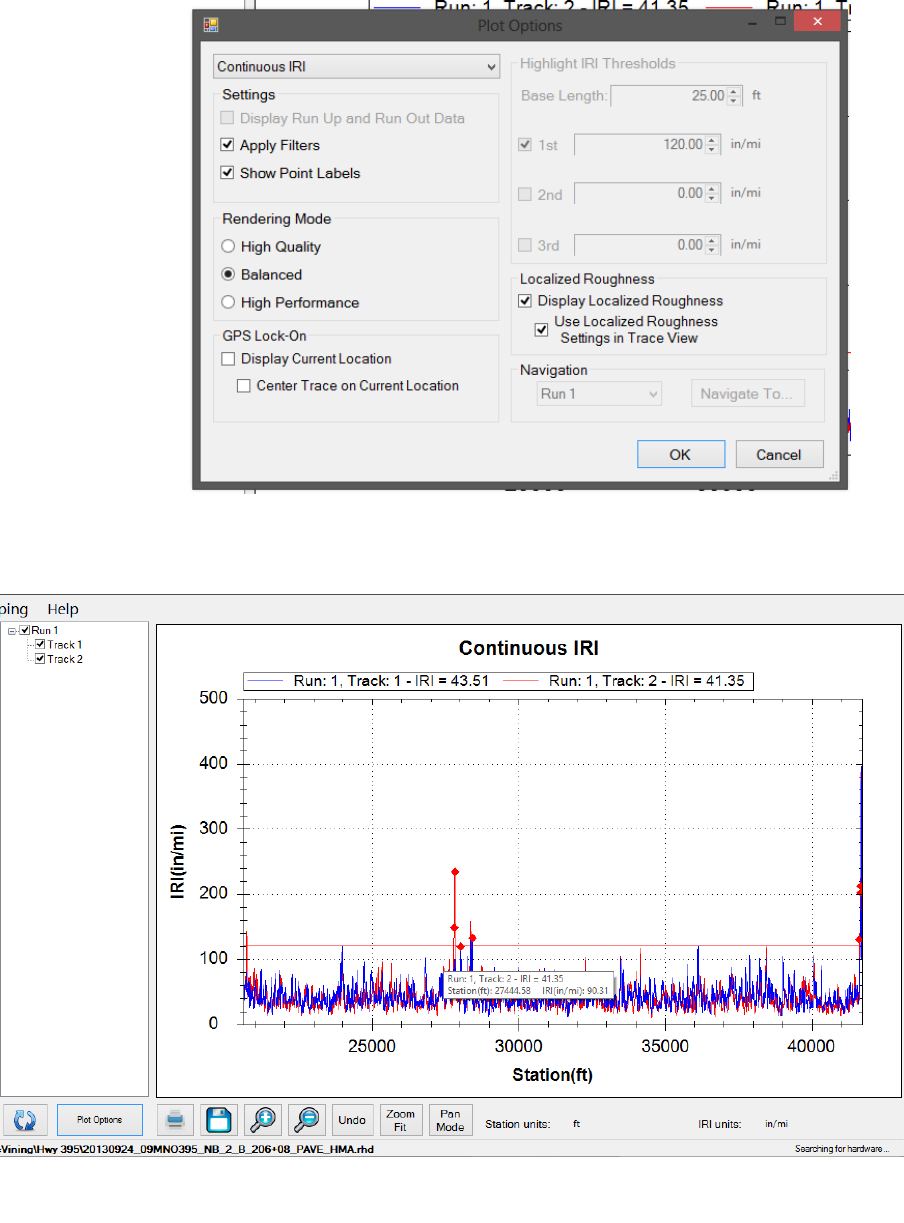This screenshot has width=904, height=1223.
Task: Click the red peak marker near 235 IRI
Action: point(455,872)
